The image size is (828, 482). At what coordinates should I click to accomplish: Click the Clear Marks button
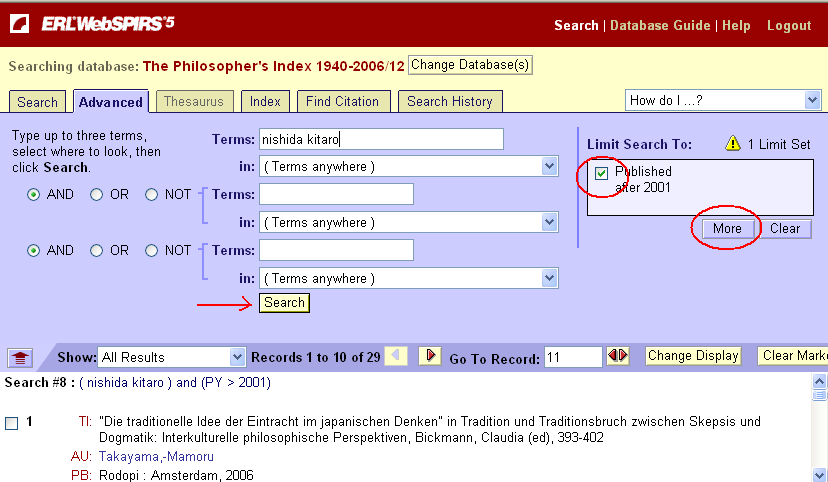pyautogui.click(x=792, y=356)
